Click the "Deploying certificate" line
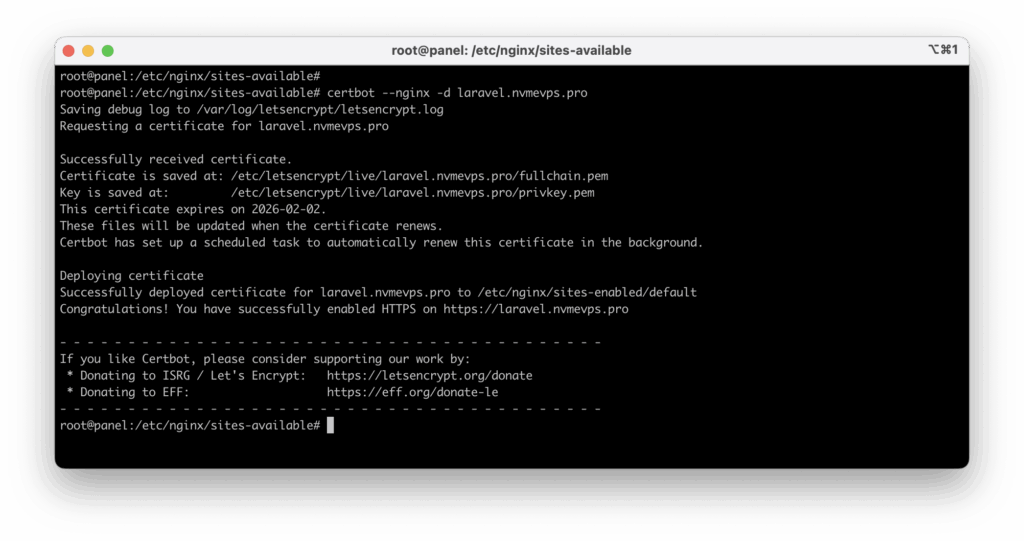This screenshot has width=1024, height=541. coord(131,276)
